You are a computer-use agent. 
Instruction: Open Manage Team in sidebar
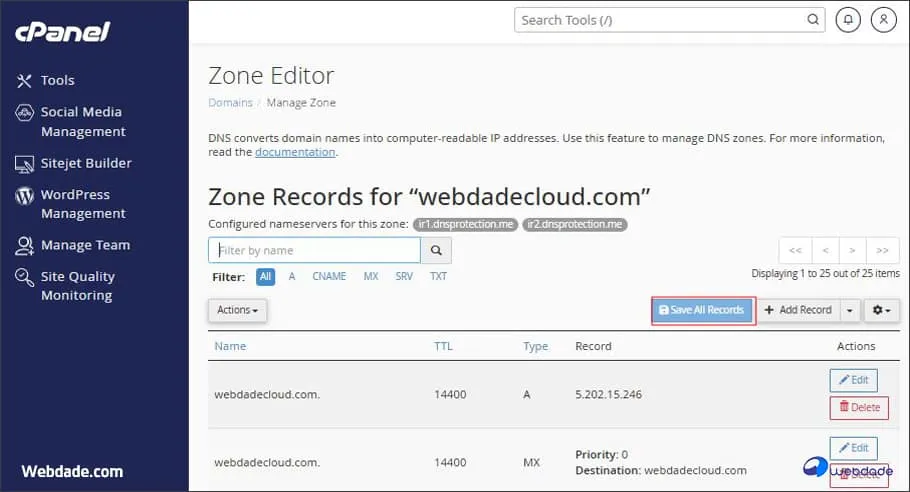(84, 245)
